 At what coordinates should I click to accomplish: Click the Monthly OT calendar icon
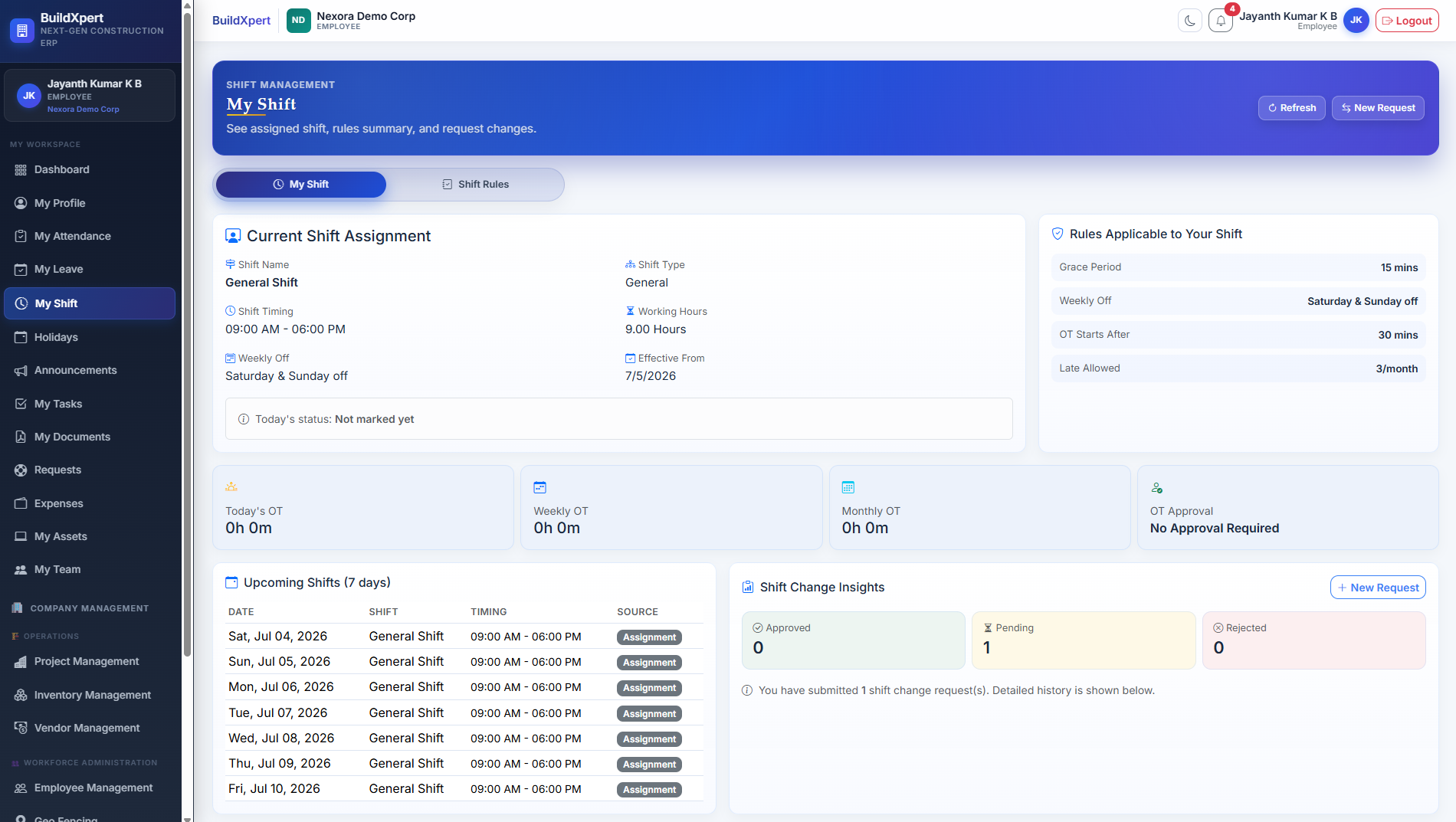click(848, 487)
